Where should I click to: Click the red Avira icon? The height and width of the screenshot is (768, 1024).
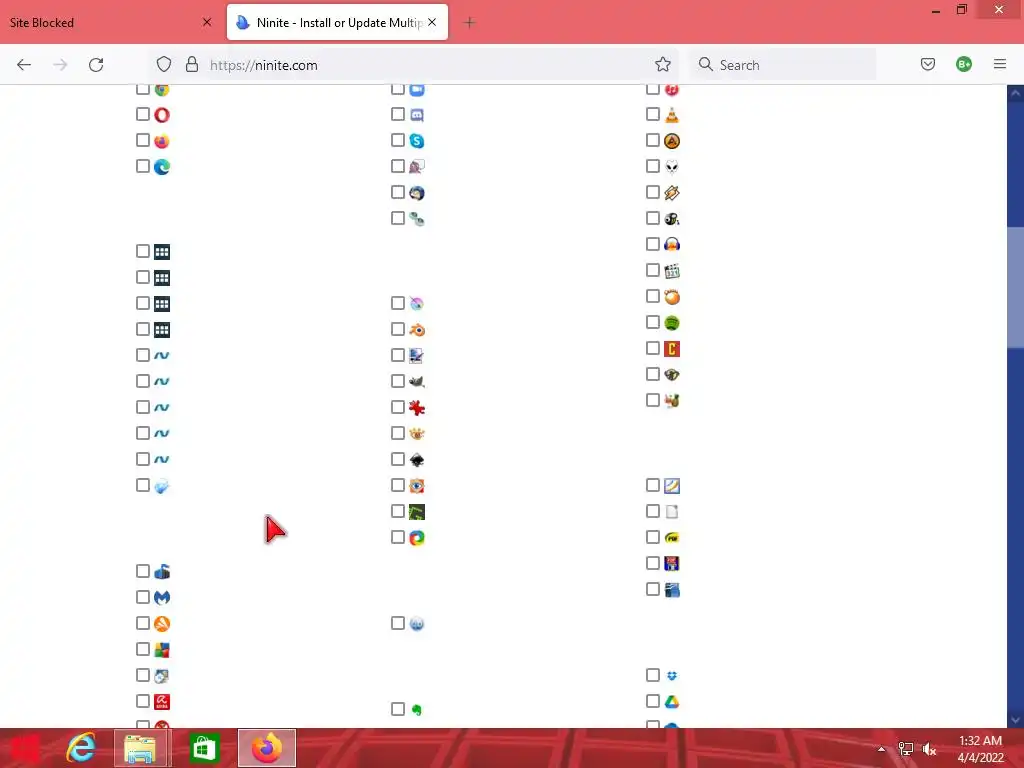[162, 701]
